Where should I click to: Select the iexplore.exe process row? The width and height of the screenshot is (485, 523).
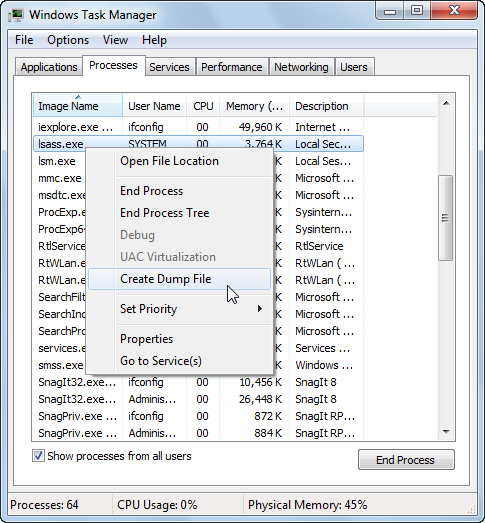click(198, 127)
